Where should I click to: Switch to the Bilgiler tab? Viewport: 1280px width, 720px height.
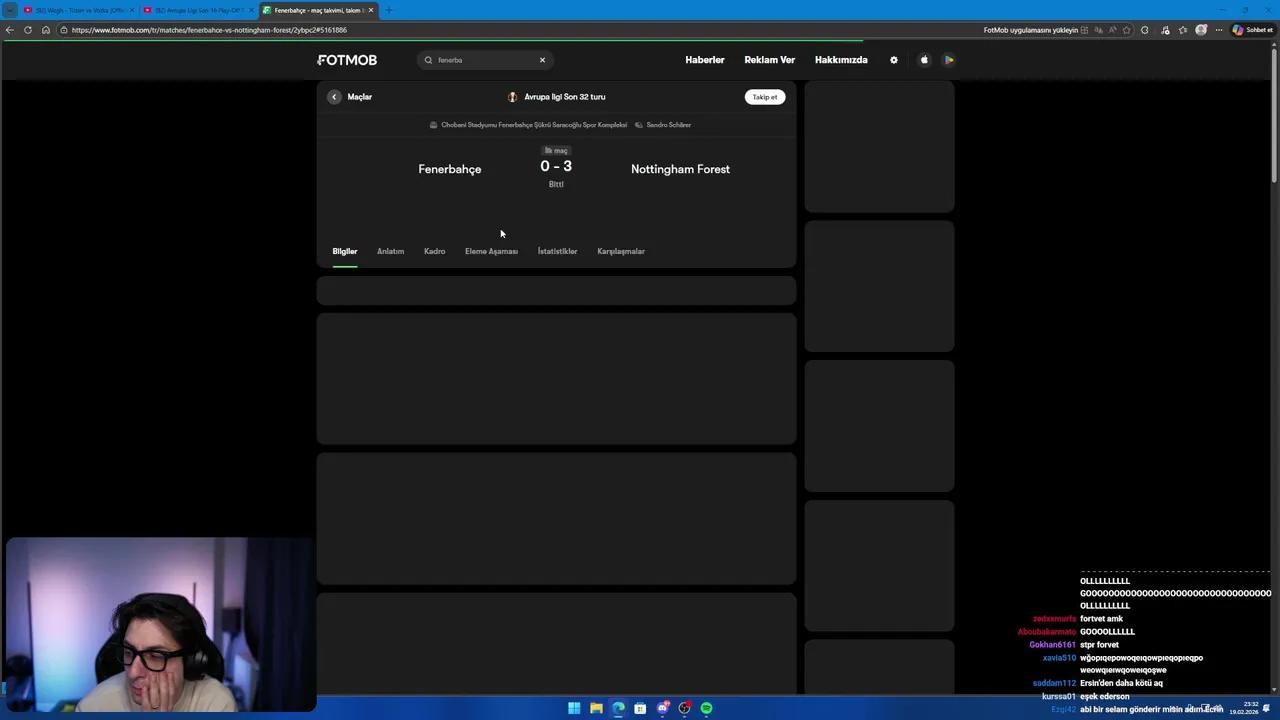[x=345, y=251]
